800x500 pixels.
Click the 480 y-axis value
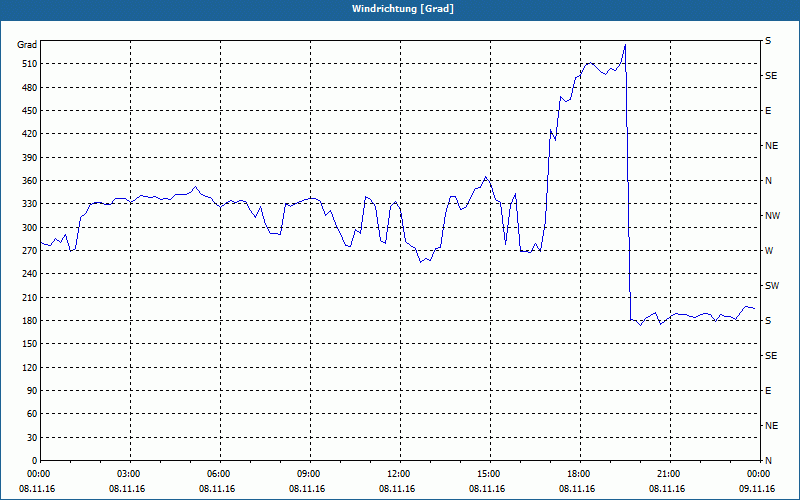click(30, 87)
